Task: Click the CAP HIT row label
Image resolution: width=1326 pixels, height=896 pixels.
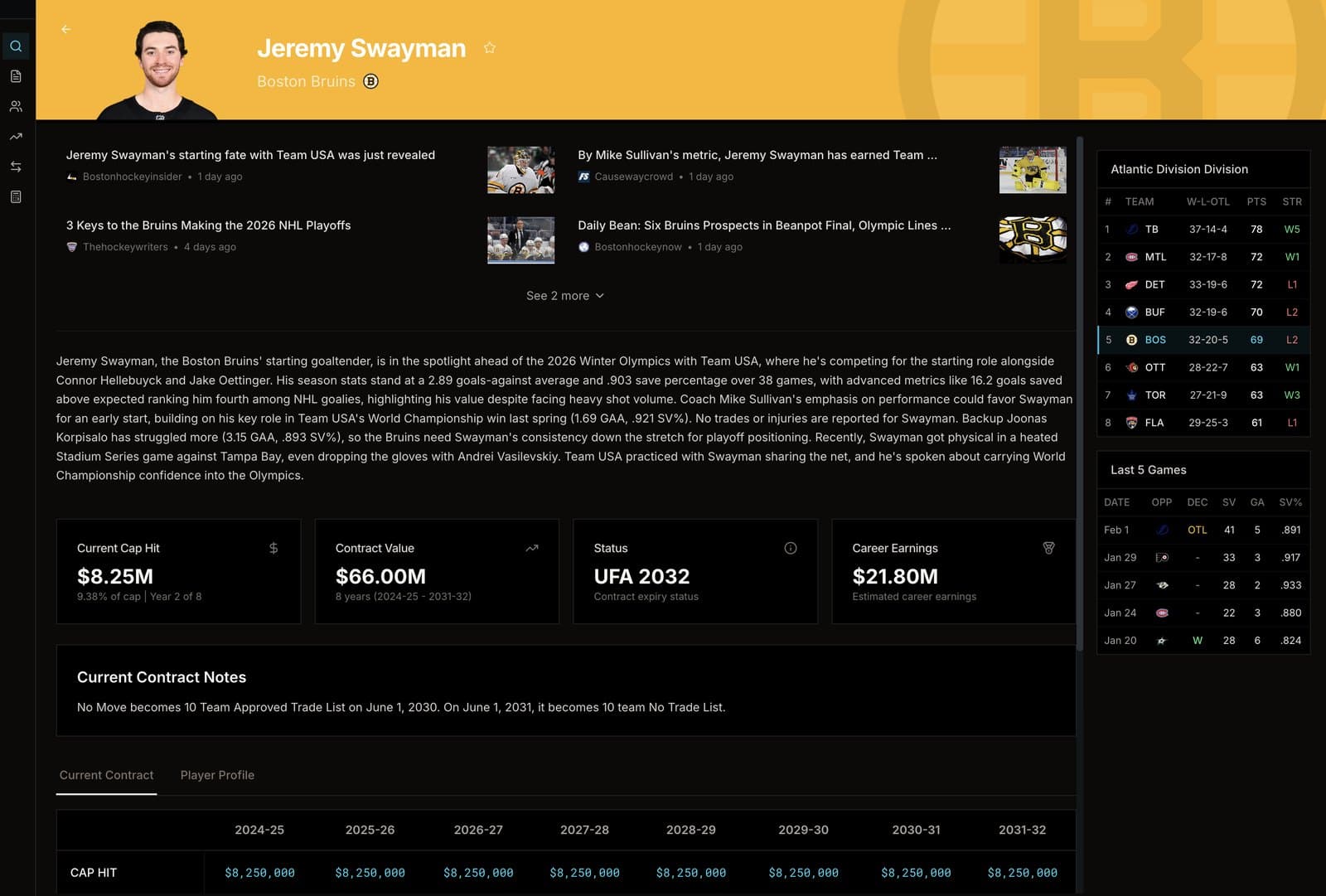Action: (x=94, y=873)
